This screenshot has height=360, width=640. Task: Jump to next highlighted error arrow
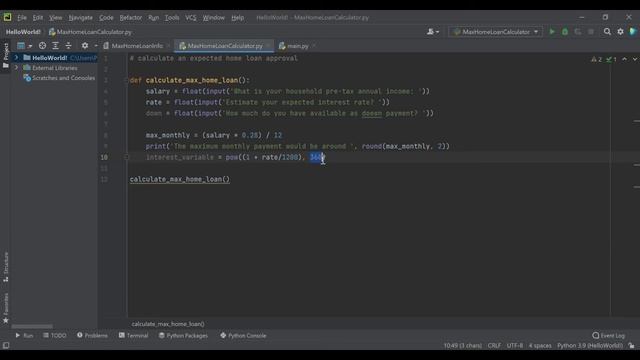(x=635, y=59)
